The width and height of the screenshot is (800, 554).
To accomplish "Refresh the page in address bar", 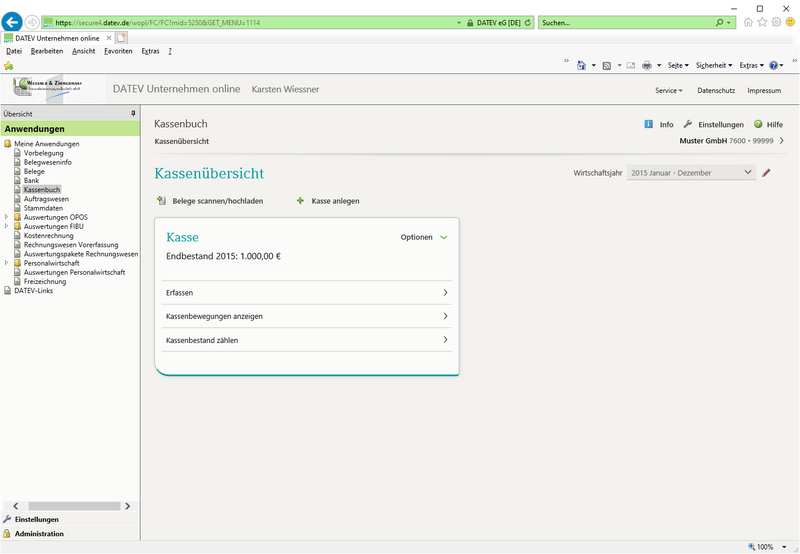I will (x=528, y=22).
